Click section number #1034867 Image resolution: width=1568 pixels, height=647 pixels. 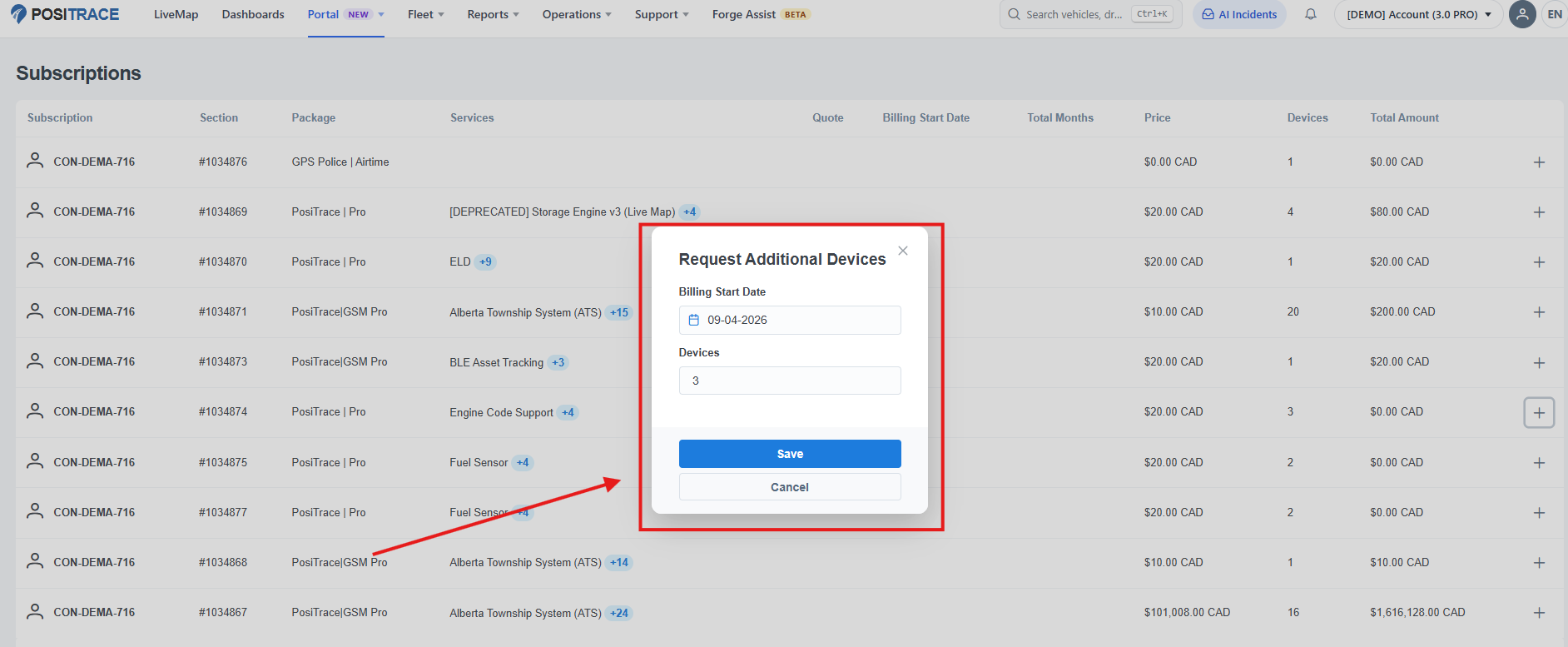coord(223,612)
